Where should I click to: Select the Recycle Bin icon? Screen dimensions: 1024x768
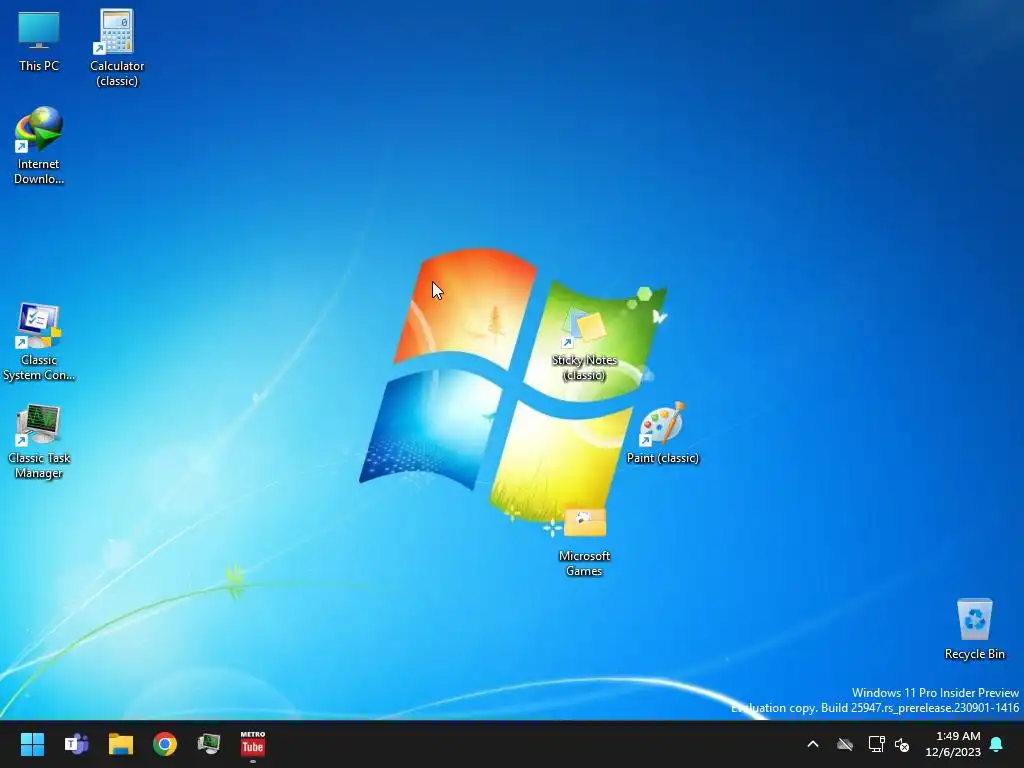974,630
